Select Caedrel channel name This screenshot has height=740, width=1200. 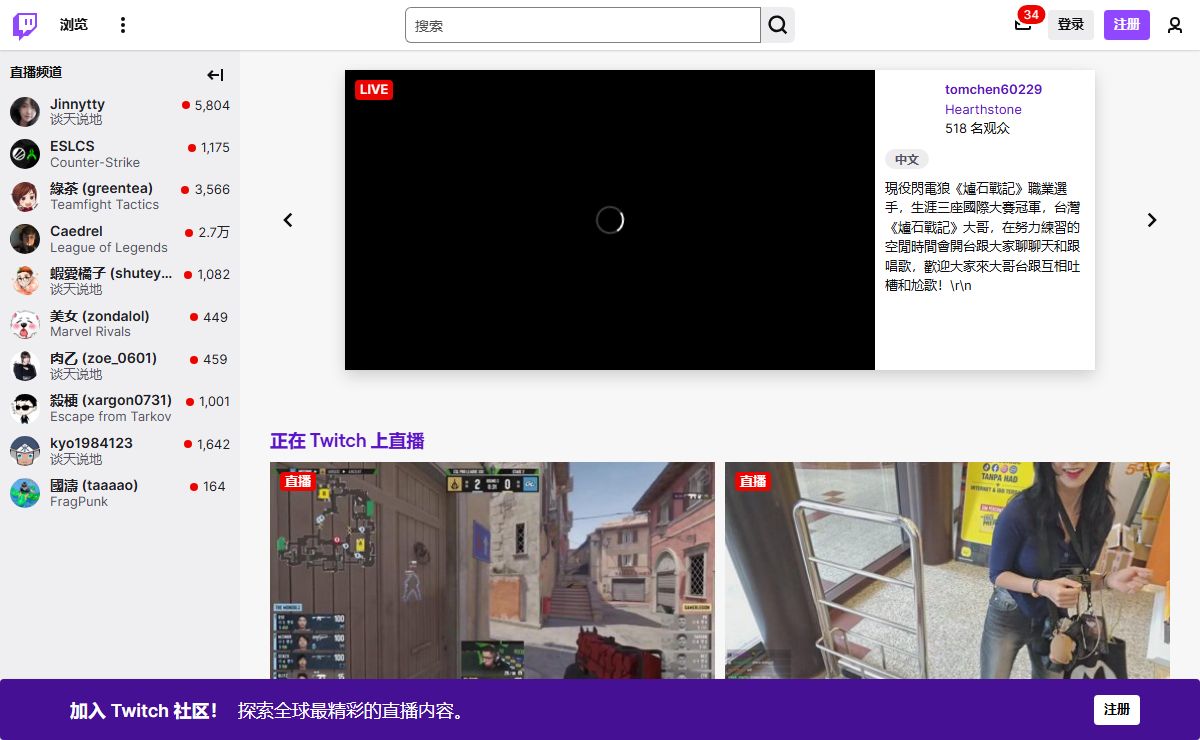(x=76, y=231)
